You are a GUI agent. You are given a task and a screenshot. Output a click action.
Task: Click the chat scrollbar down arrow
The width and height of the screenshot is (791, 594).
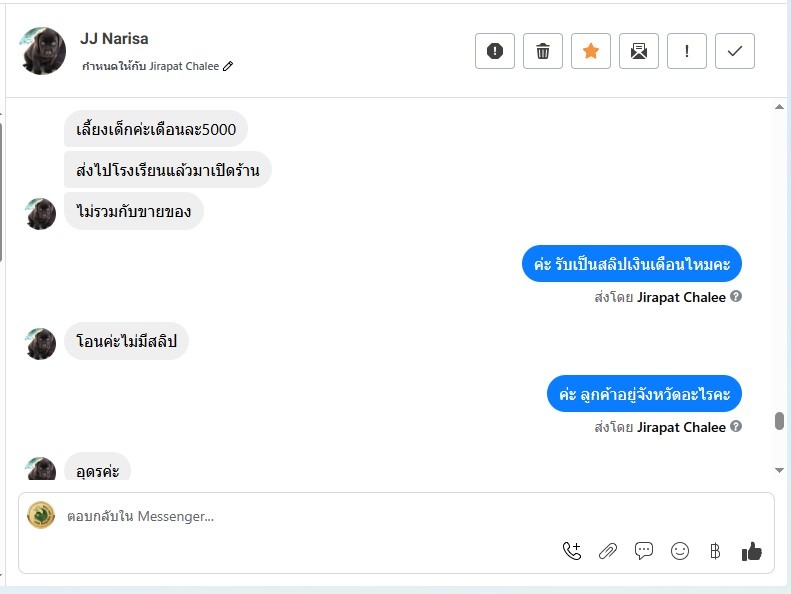coord(779,470)
